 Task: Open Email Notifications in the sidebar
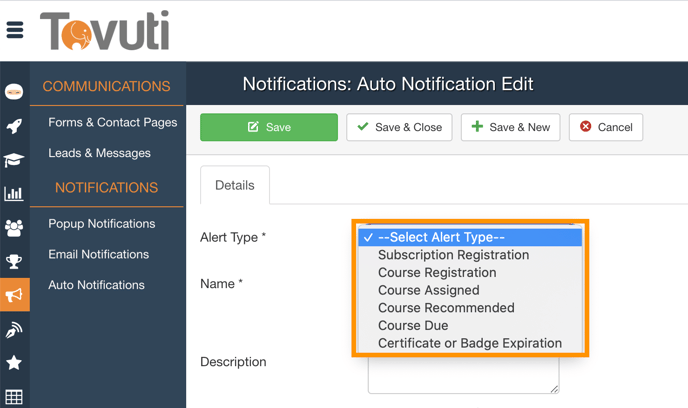[x=98, y=254]
